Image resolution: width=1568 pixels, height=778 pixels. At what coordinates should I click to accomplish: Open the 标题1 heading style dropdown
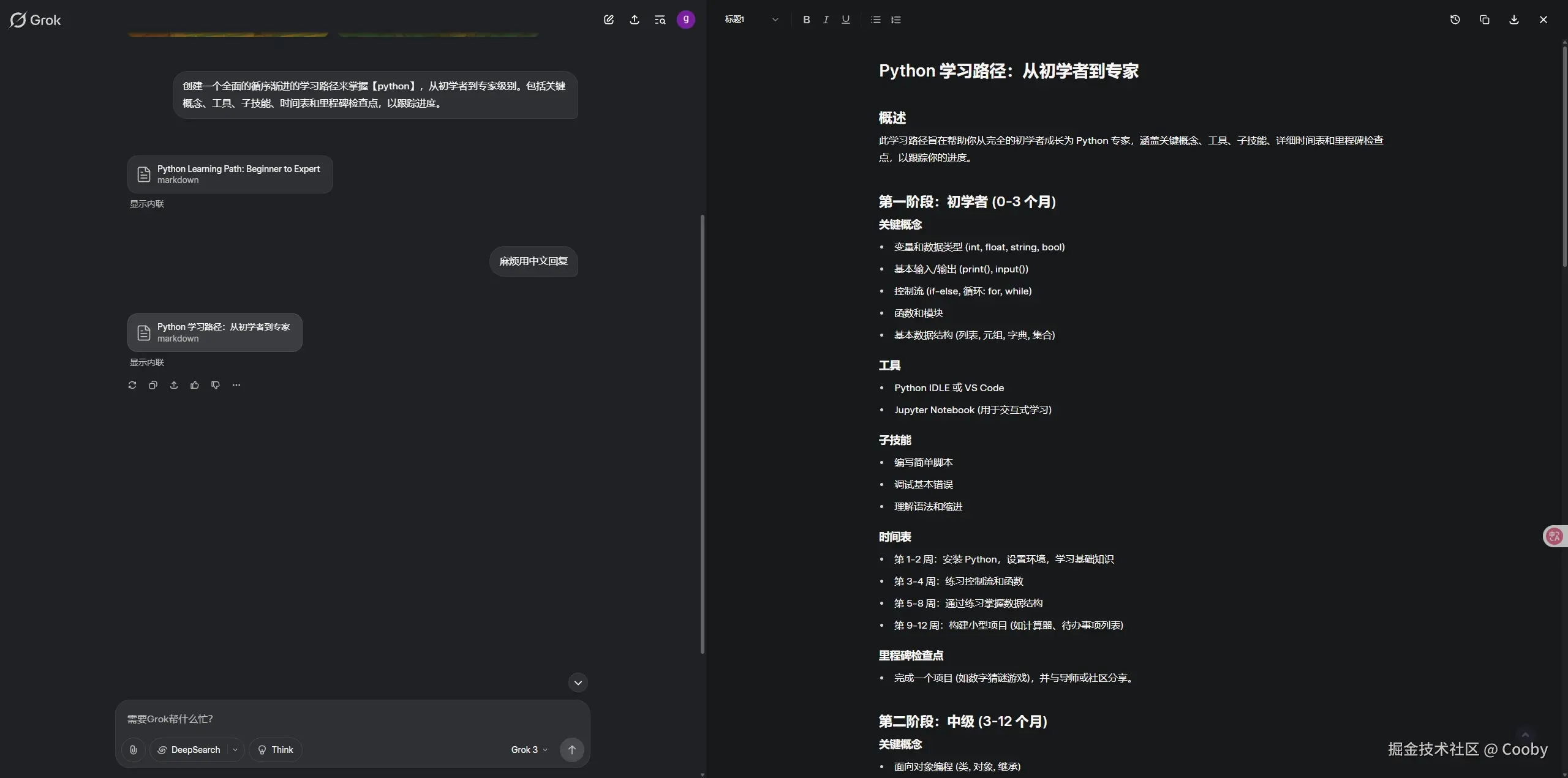coord(751,20)
